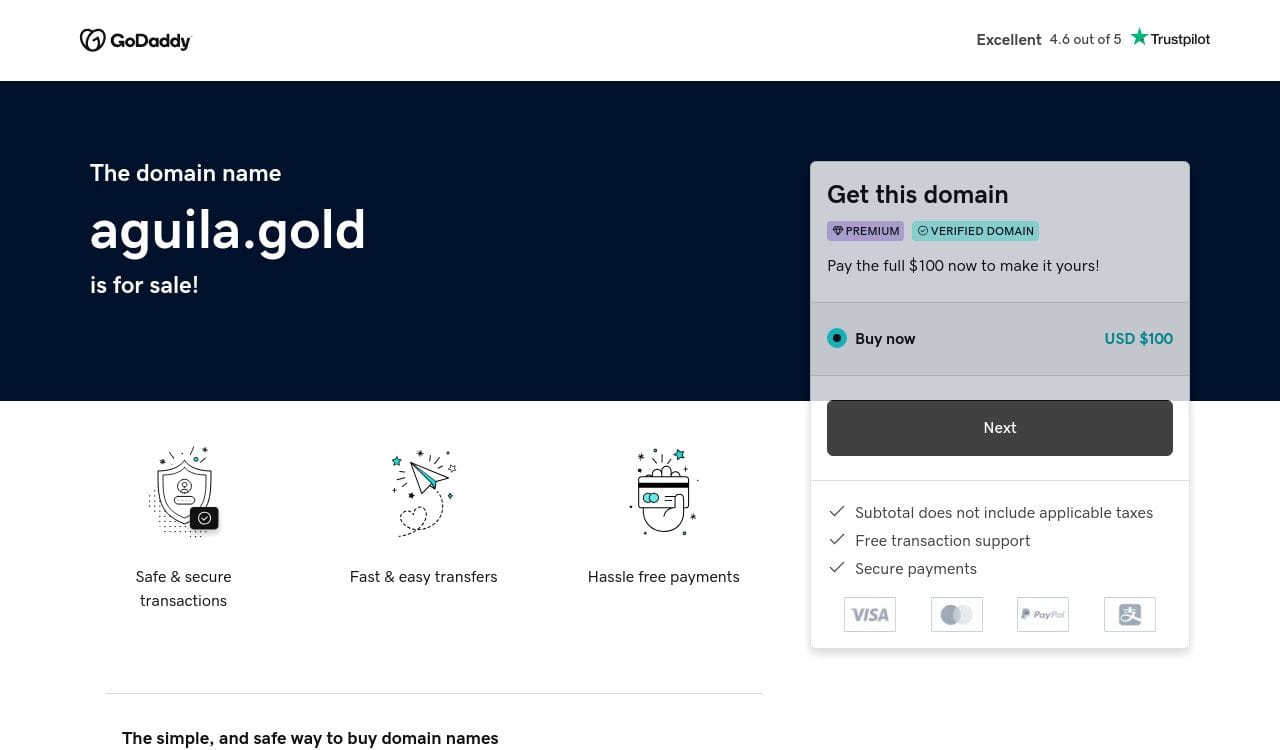Click the GoDaddy logo
The width and height of the screenshot is (1280, 750).
[x=135, y=40]
